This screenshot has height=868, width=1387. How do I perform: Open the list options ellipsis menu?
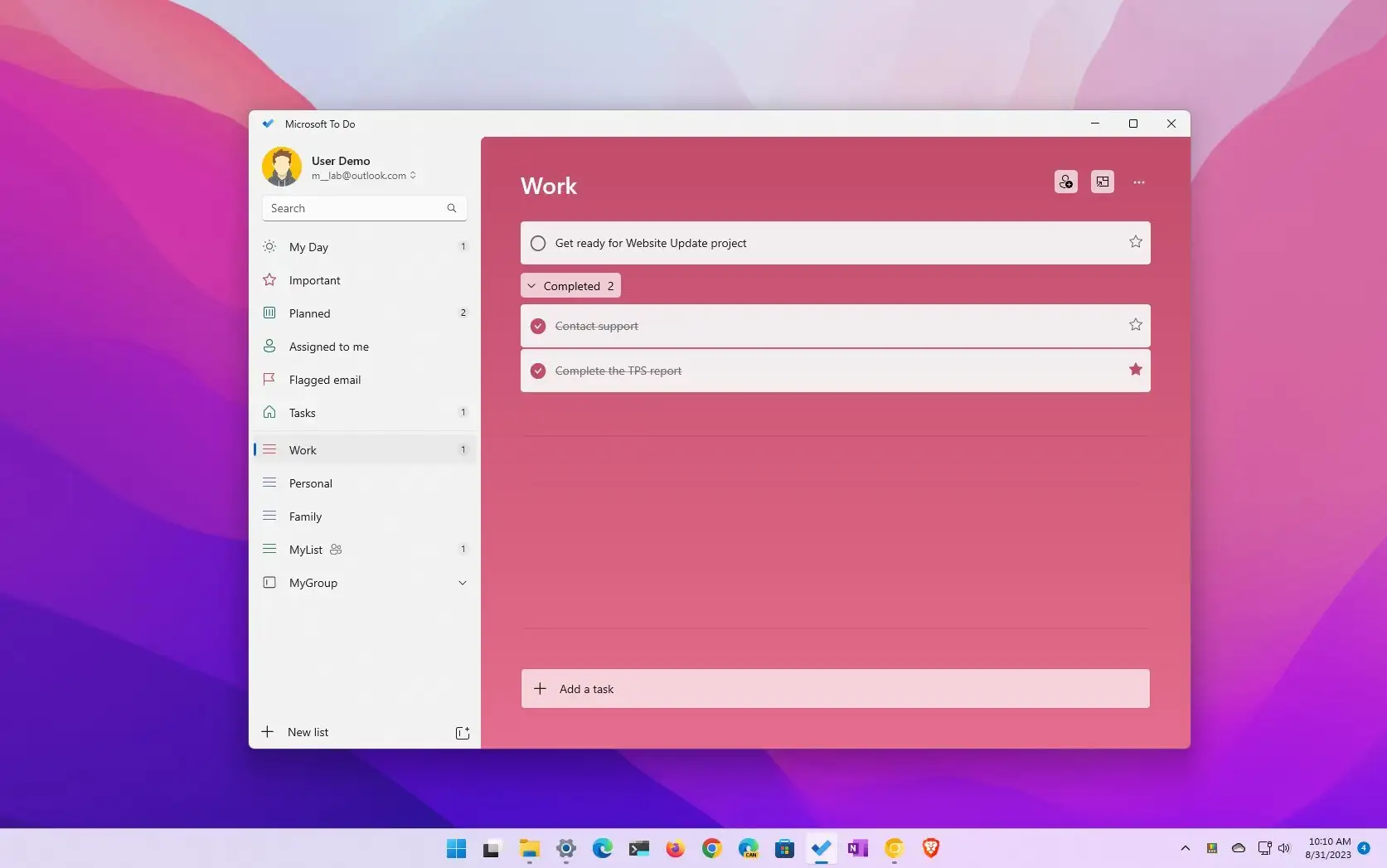coord(1138,182)
